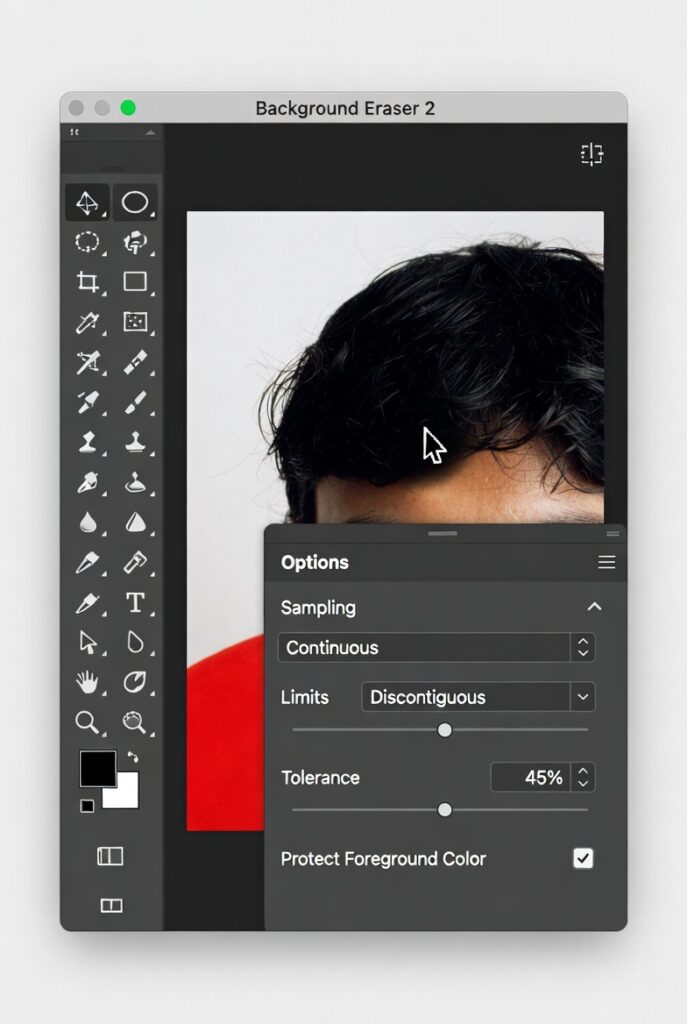Click the larger two-pane mode icon

[x=110, y=856]
